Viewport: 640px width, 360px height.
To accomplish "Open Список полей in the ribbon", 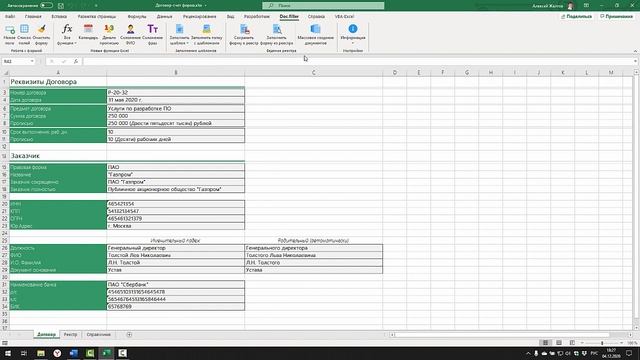I will [24, 34].
